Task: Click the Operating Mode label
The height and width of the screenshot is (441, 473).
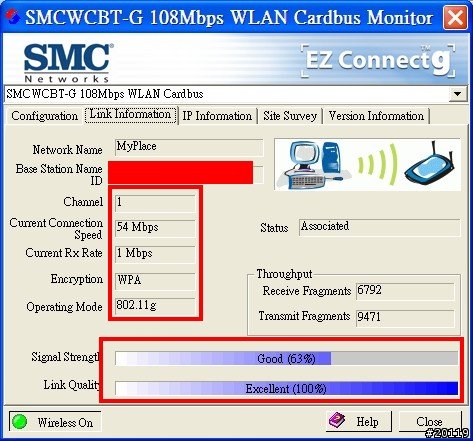Action: tap(64, 307)
